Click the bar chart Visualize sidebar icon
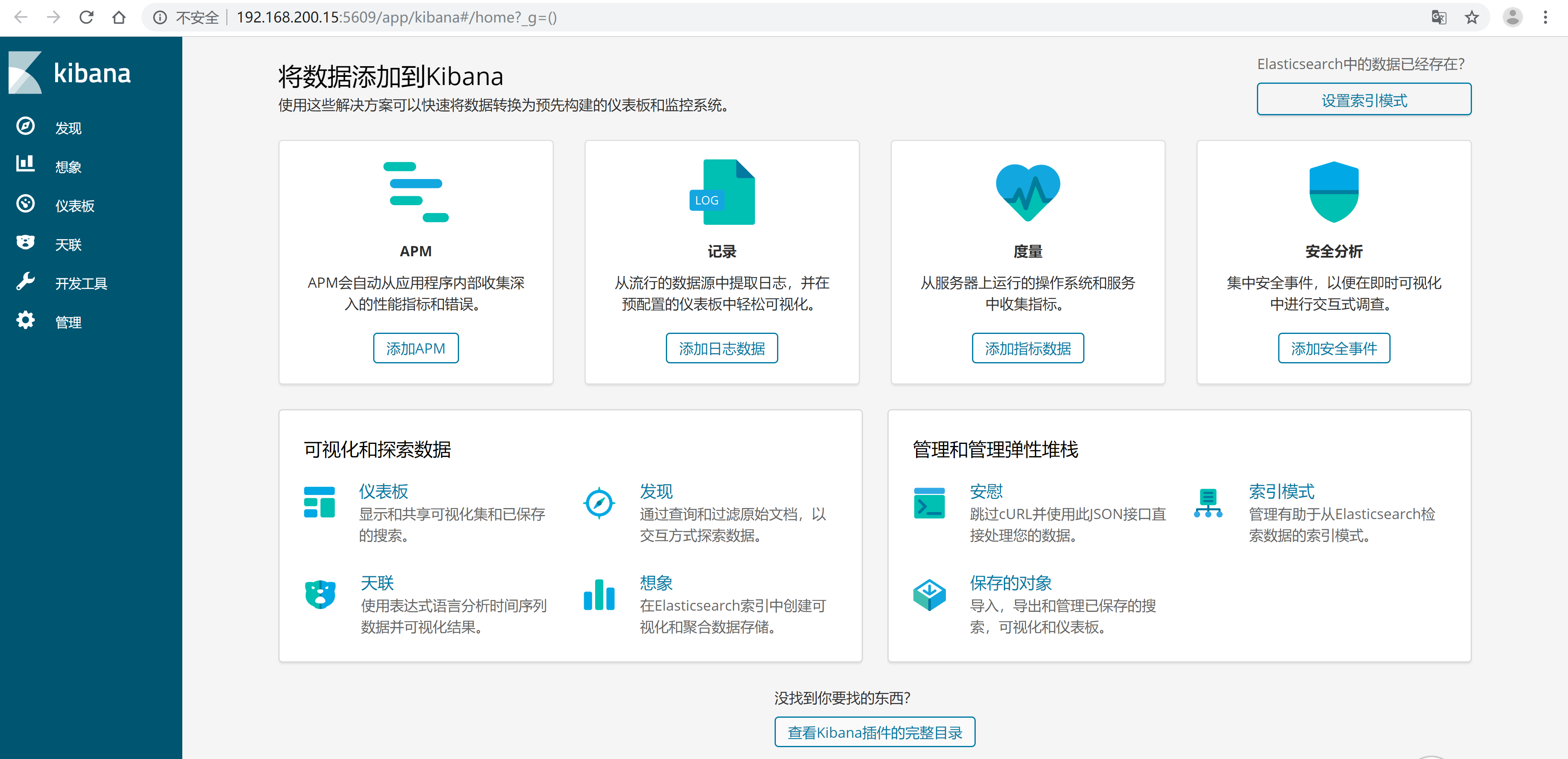Screen dimensions: 1568x759 pos(25,164)
